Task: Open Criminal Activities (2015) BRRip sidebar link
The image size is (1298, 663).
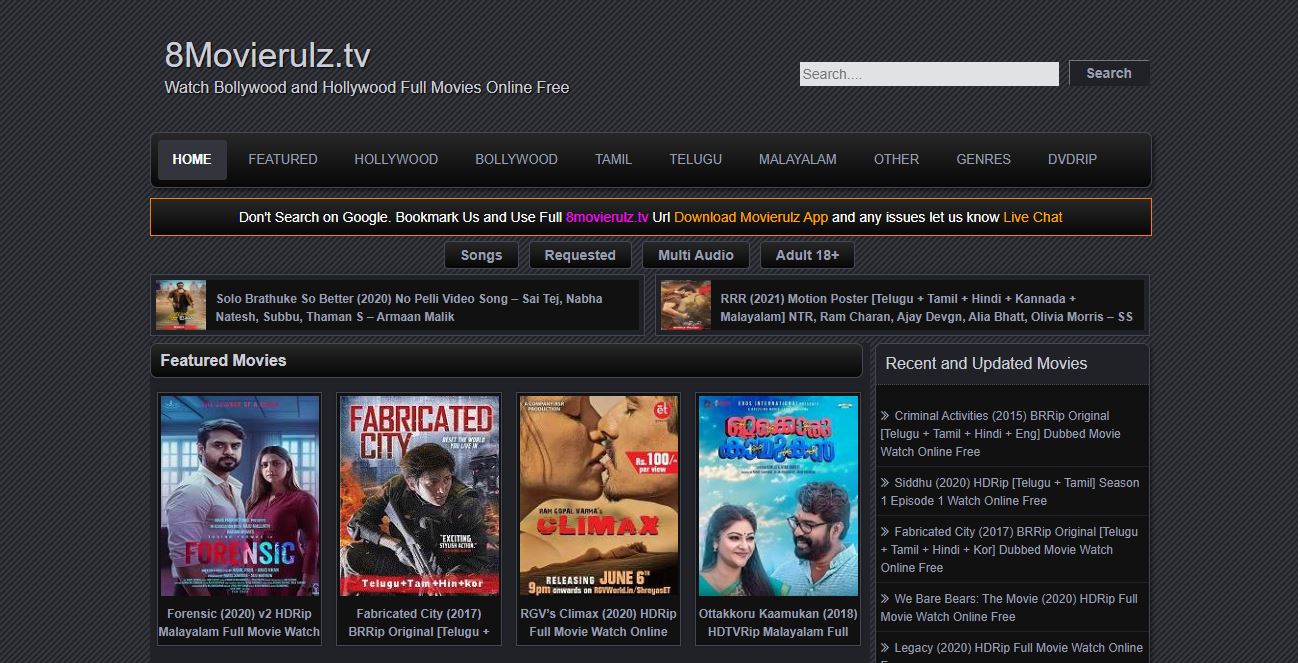Action: point(1001,433)
